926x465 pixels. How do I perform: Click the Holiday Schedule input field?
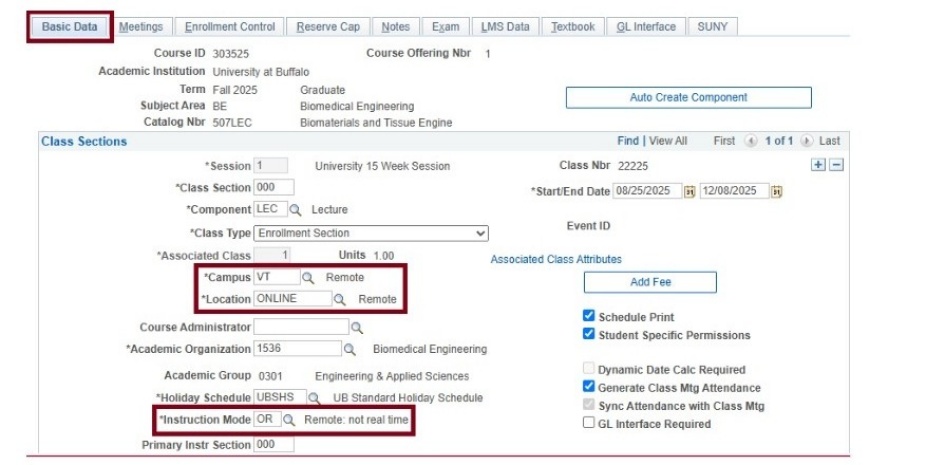[280, 397]
